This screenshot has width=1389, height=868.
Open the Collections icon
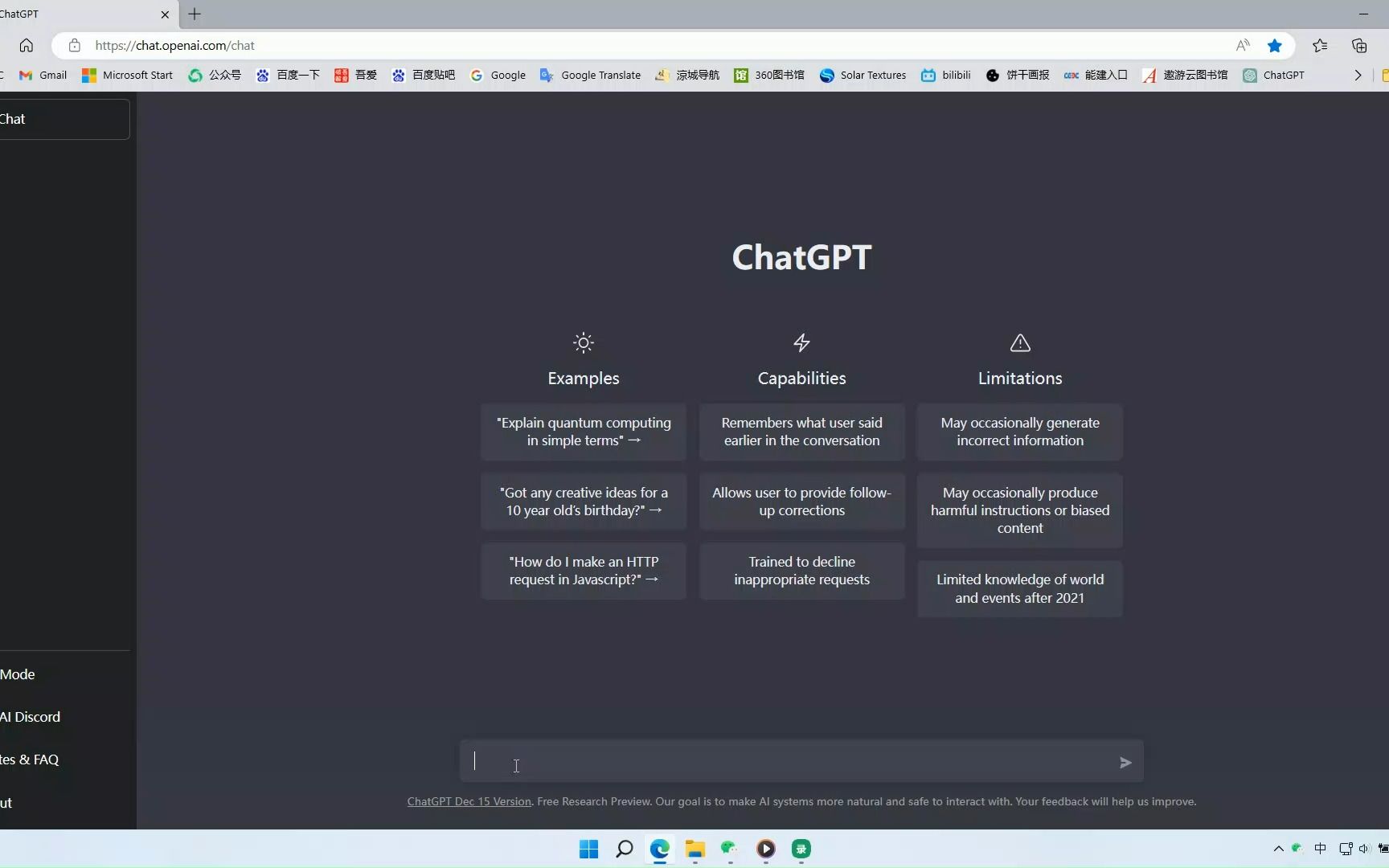[x=1359, y=46]
